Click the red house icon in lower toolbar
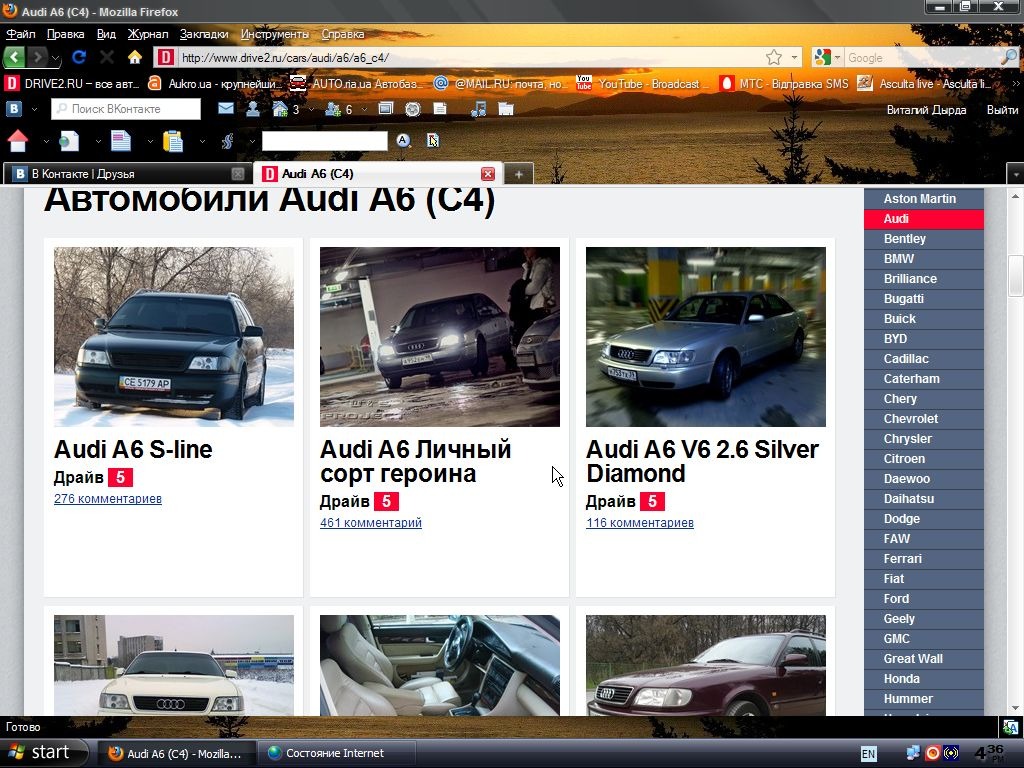Viewport: 1024px width, 768px height. [18, 140]
